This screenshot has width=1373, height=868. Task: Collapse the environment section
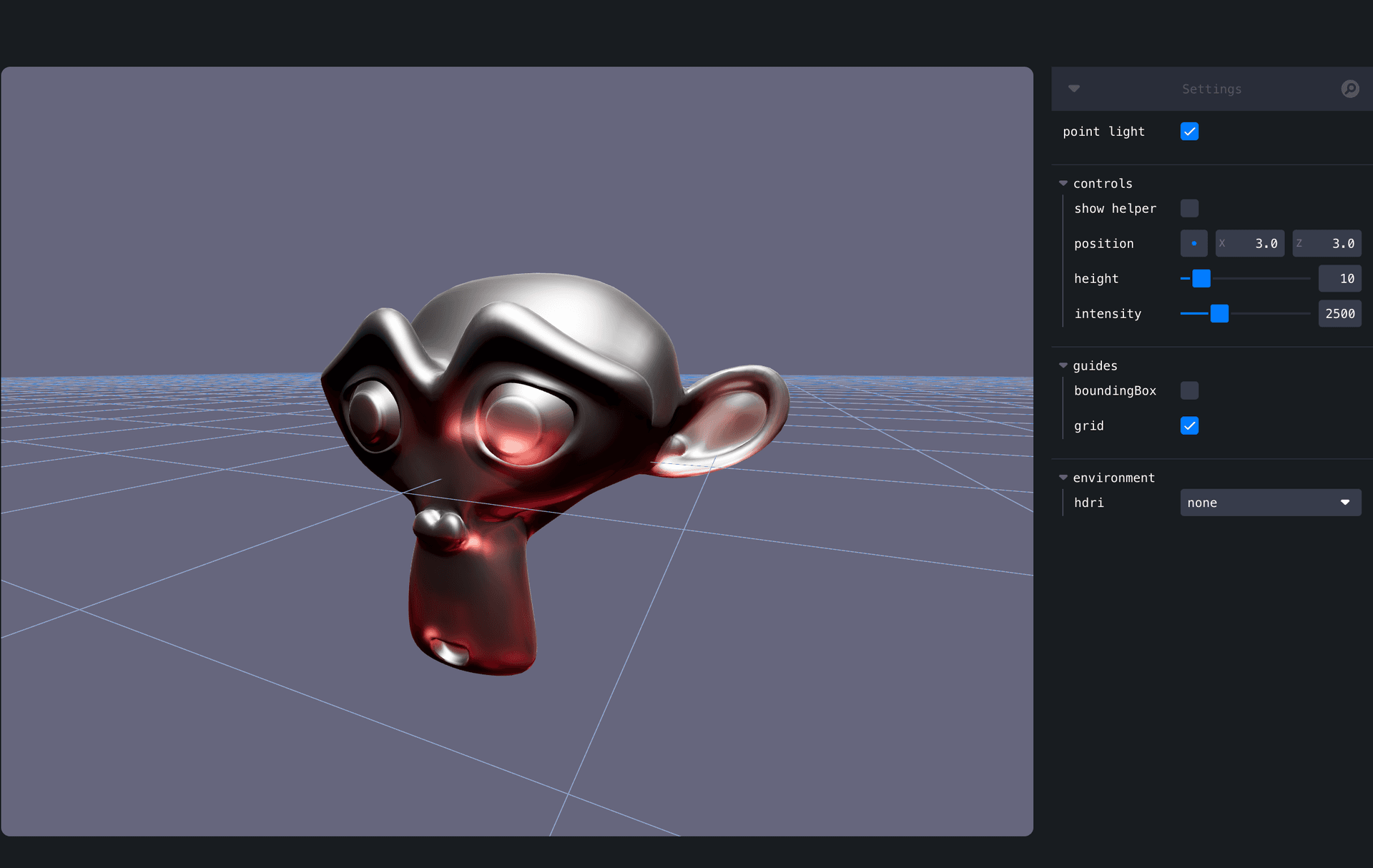[x=1063, y=477]
